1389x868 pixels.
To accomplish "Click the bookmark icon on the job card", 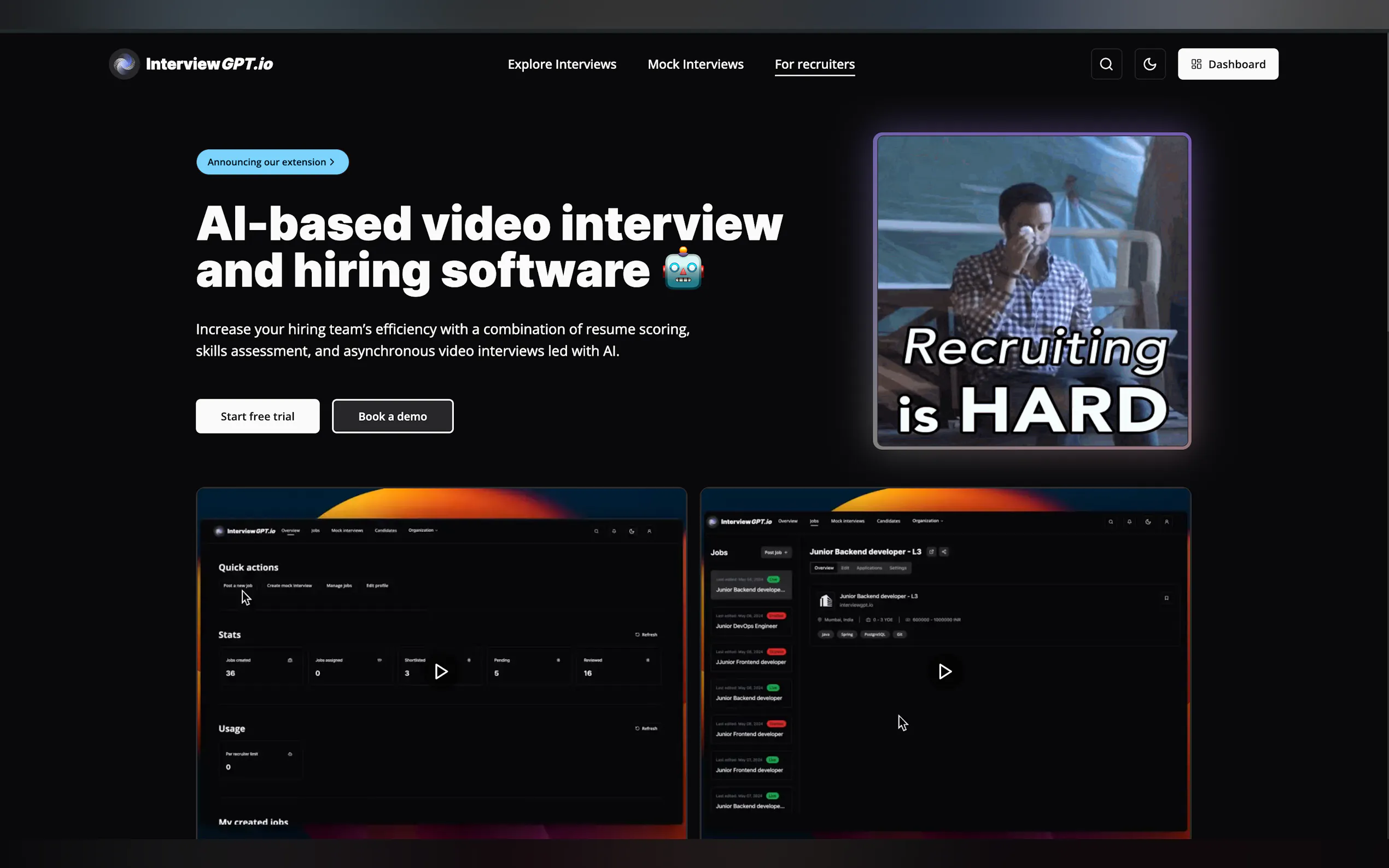I will (x=1166, y=598).
